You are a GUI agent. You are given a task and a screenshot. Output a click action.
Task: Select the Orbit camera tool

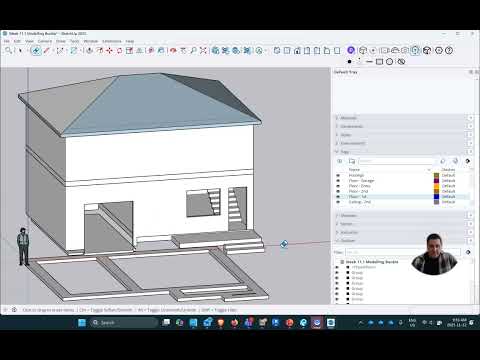[173, 50]
